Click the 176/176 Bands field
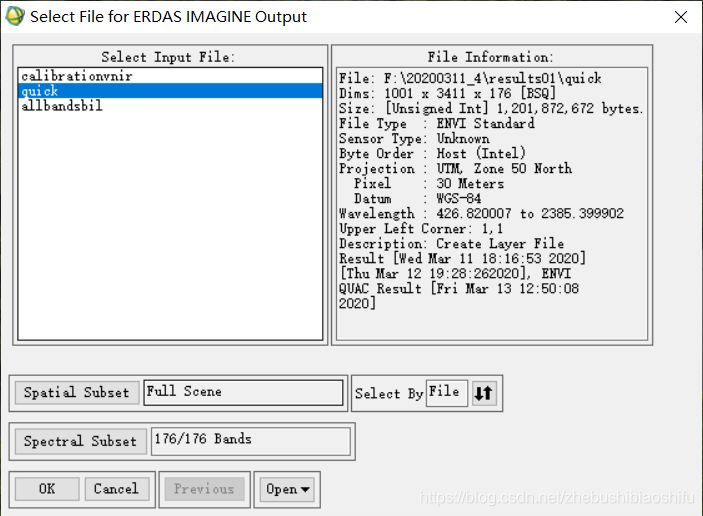Image resolution: width=703 pixels, height=516 pixels. click(x=251, y=441)
